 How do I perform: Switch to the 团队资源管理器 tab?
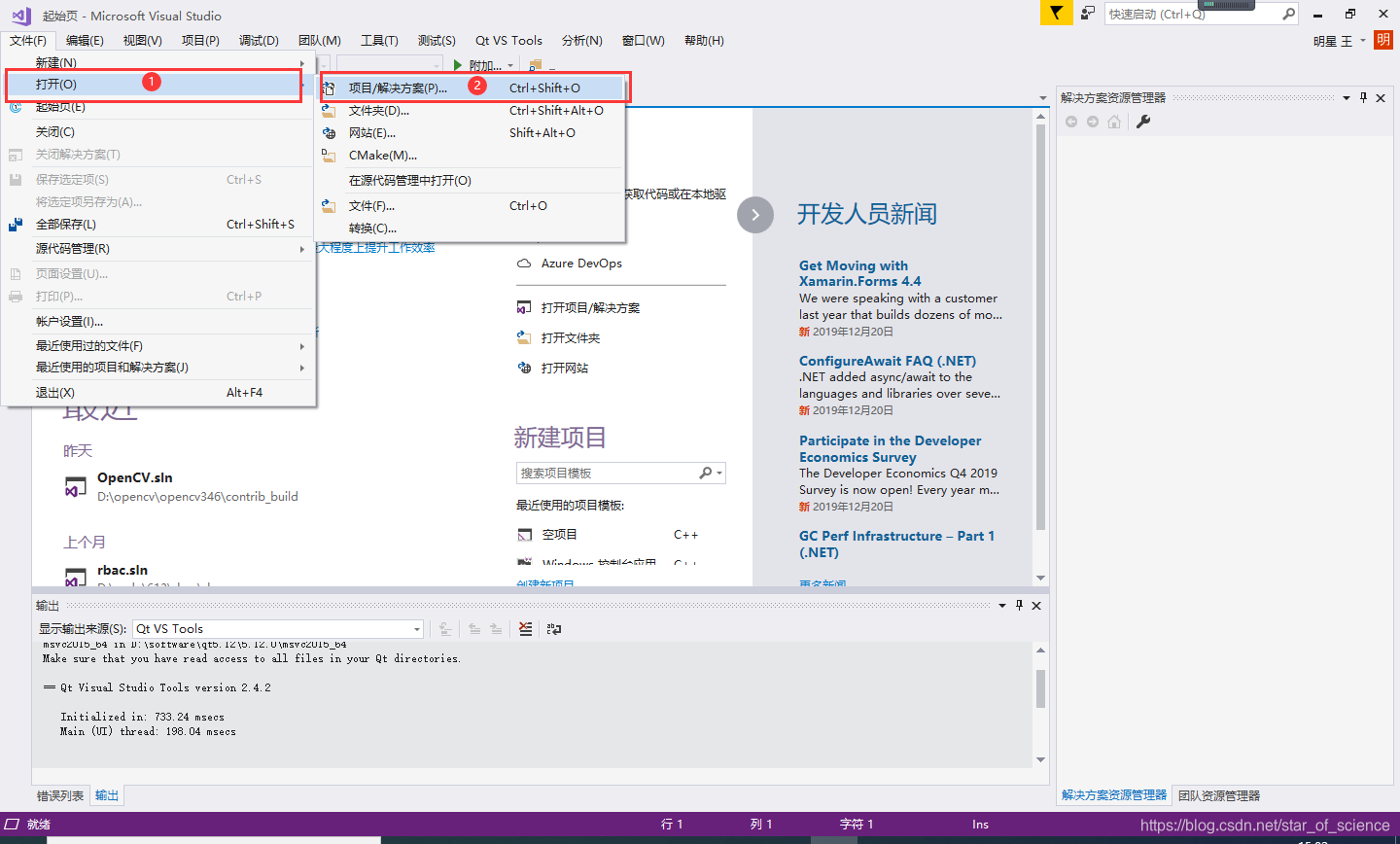pyautogui.click(x=1219, y=795)
